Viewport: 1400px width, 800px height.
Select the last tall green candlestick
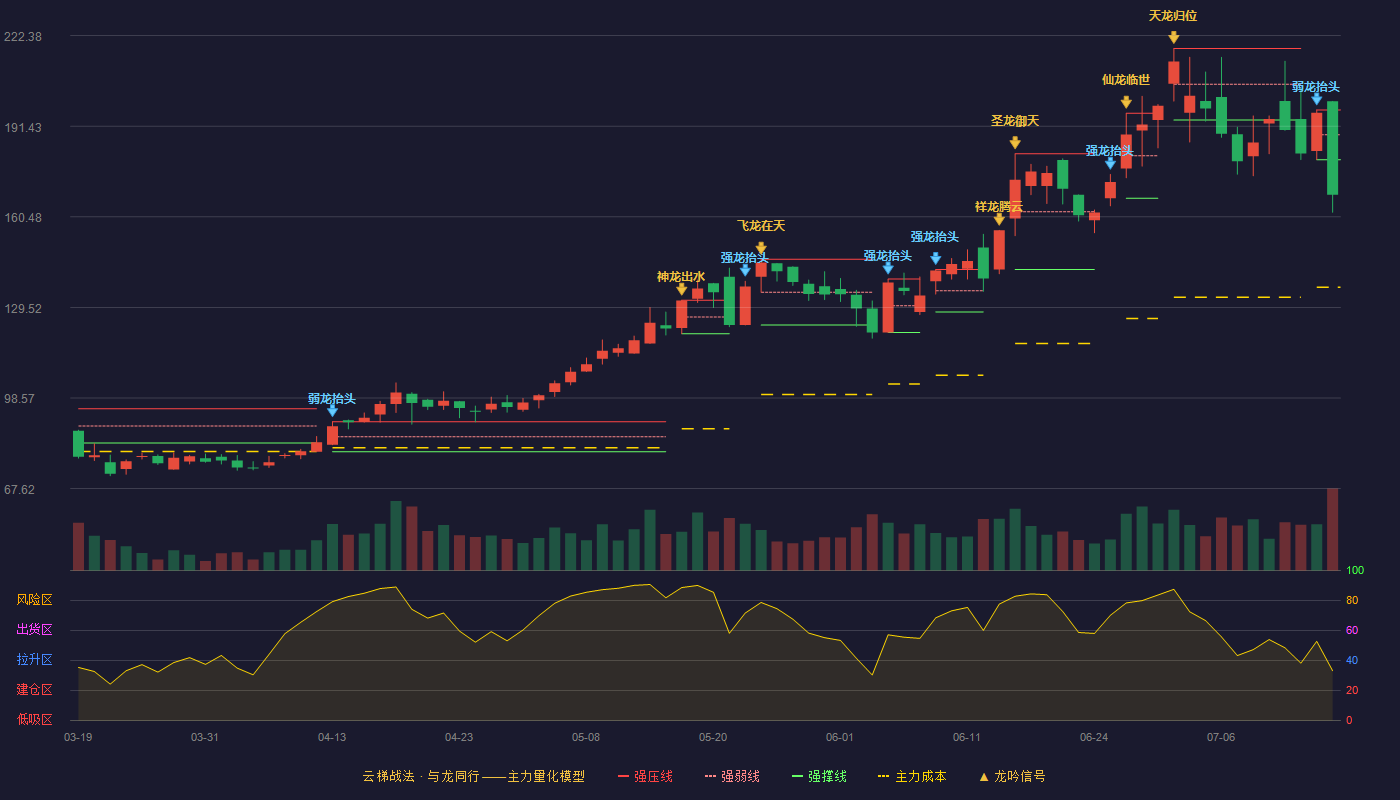(x=1332, y=148)
